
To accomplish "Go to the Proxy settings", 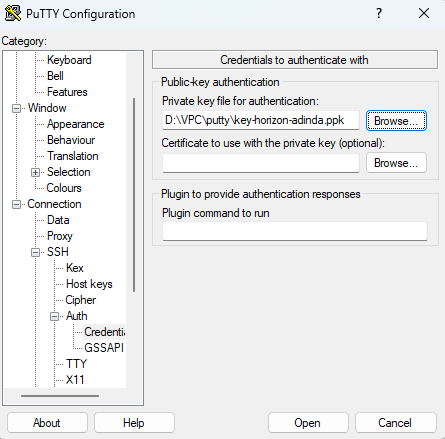I will [60, 236].
